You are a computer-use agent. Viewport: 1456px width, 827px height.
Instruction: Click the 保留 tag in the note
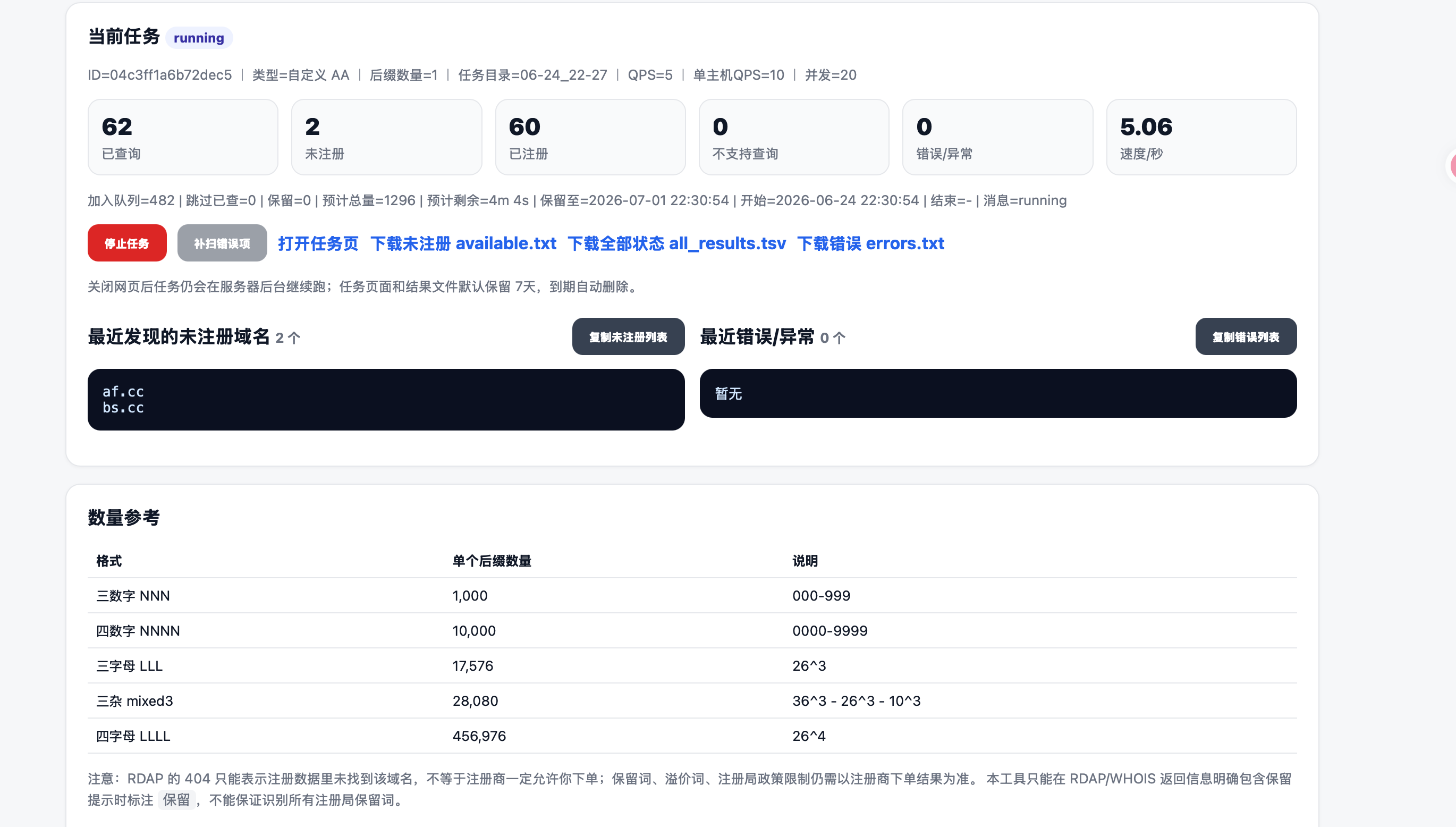click(176, 800)
